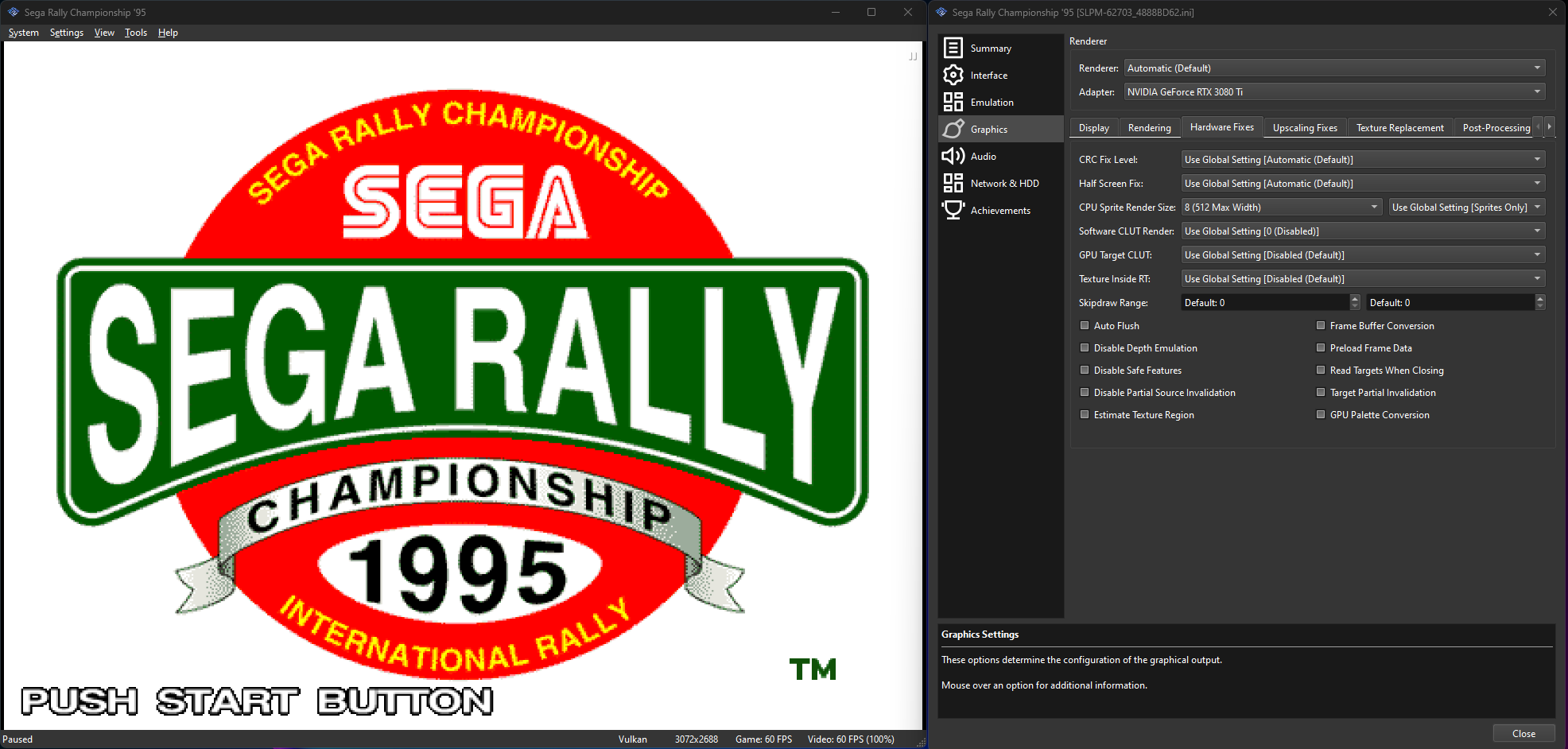Close the Sega Rally game window
Image resolution: width=1568 pixels, height=749 pixels.
coord(907,12)
